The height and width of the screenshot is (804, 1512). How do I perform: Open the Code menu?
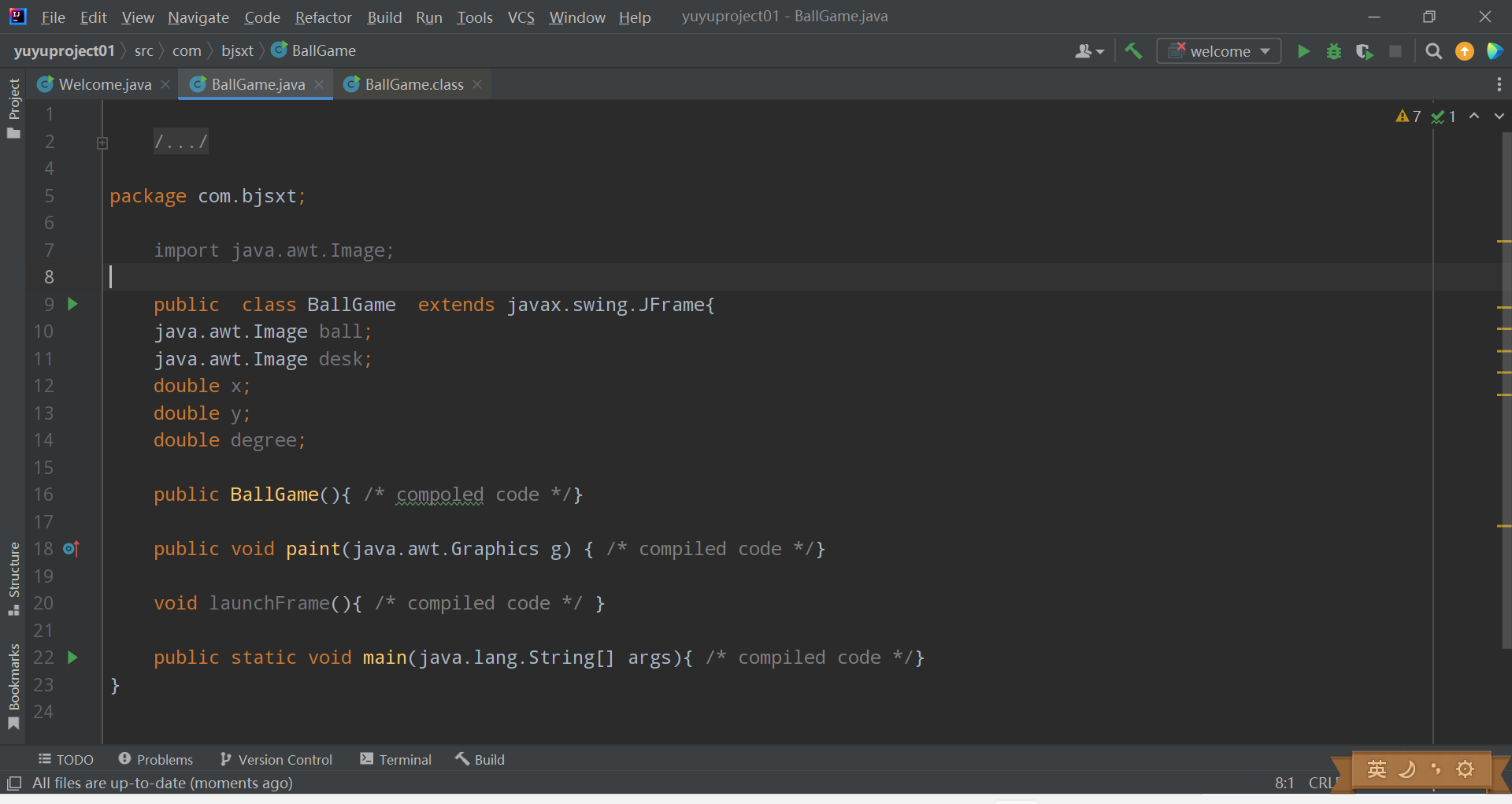262,17
